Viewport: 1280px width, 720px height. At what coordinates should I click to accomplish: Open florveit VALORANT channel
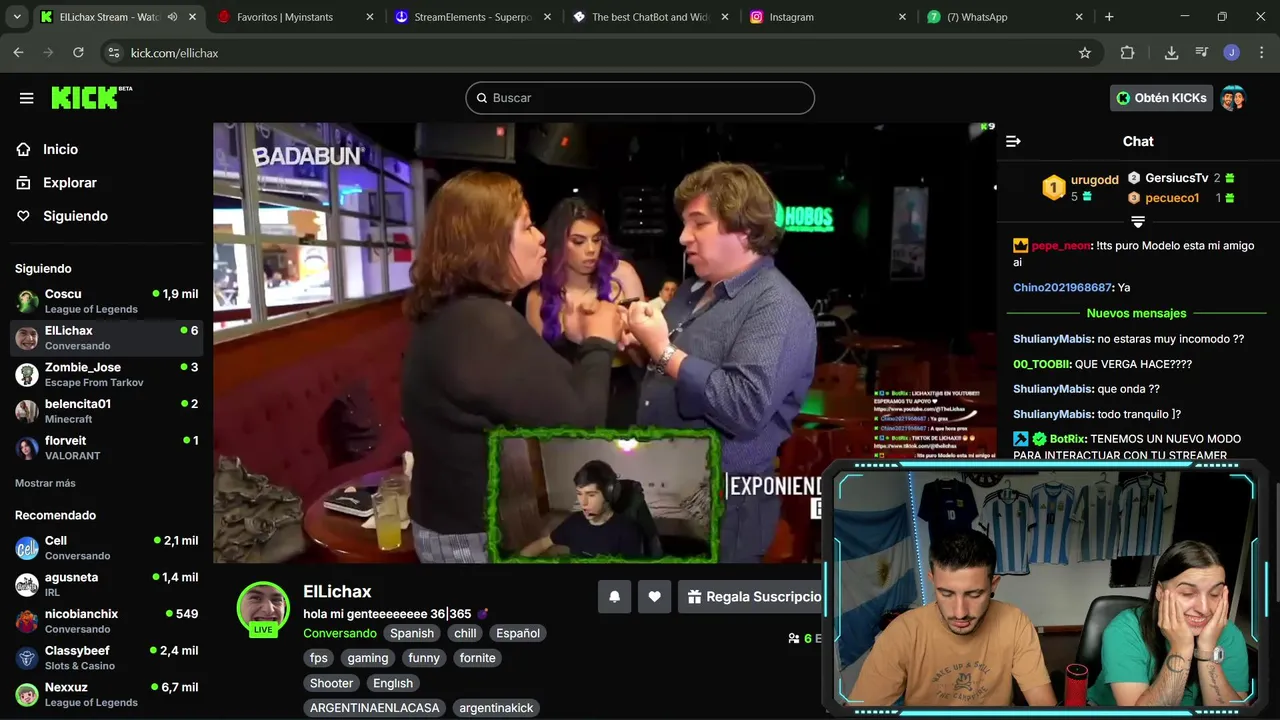point(106,447)
